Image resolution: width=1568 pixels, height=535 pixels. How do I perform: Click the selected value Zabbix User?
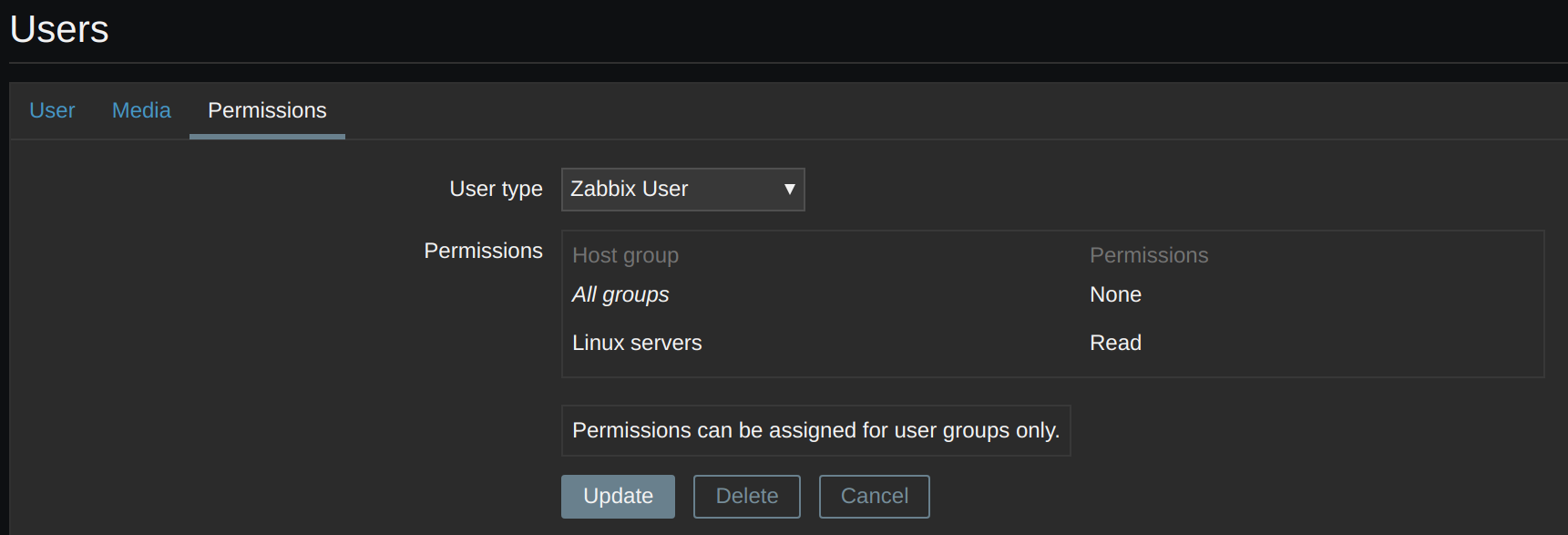point(629,190)
